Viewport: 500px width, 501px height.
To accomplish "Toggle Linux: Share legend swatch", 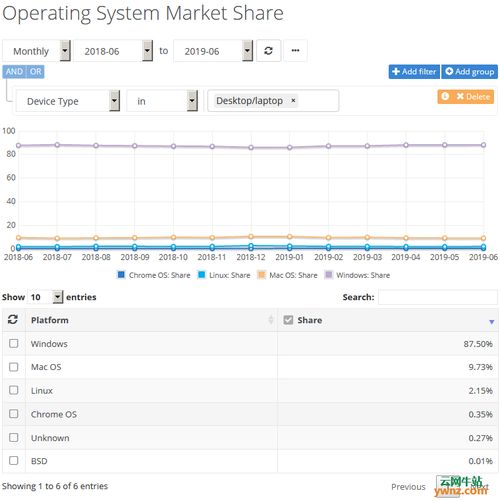I will point(201,275).
